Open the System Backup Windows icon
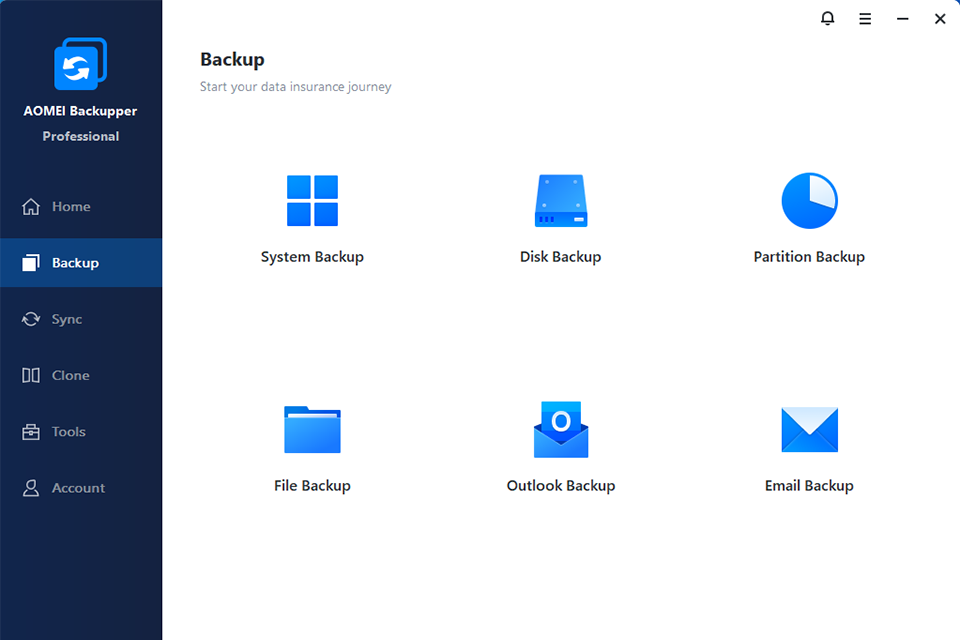 click(312, 201)
